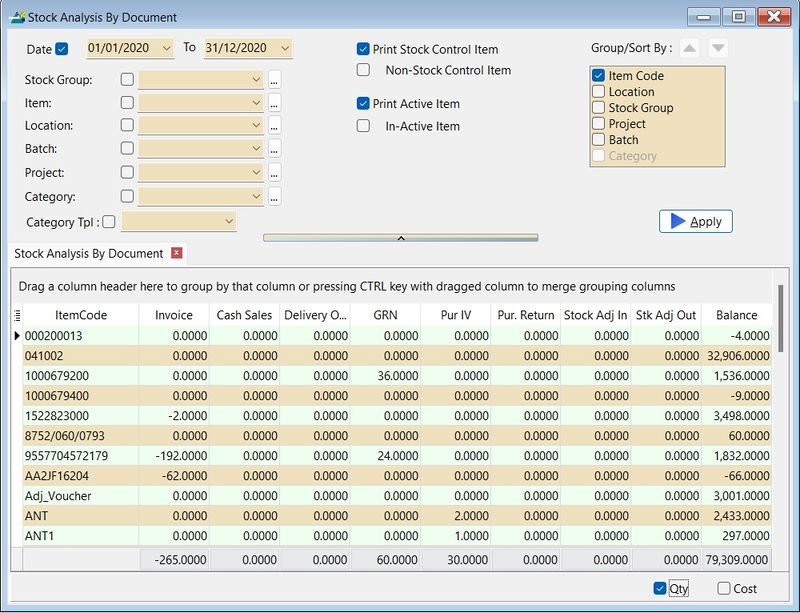Expand the Category Tpl dropdown
Screen dimensions: 800x613
[227, 223]
